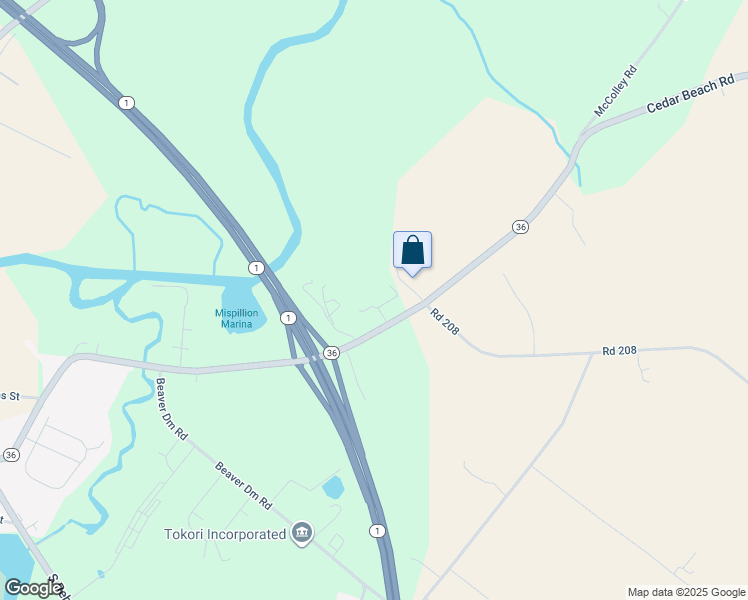
Task: Click the diagonal Rd 208 label near marker
Action: coord(445,321)
